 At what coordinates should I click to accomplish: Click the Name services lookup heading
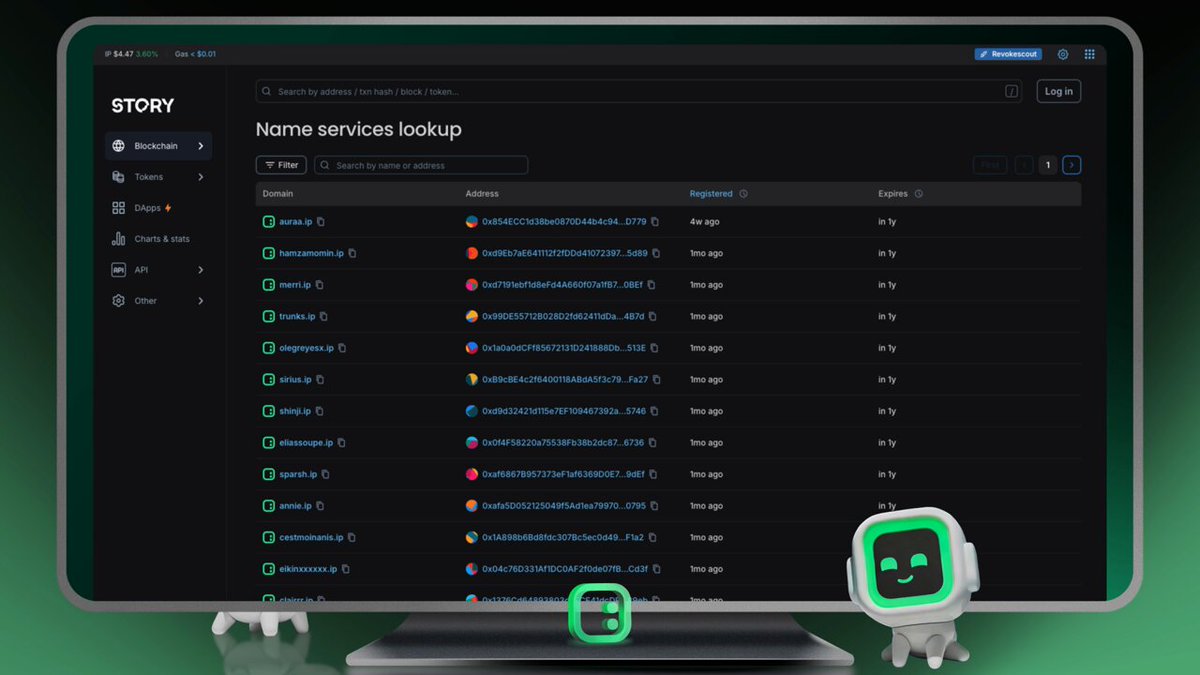pyautogui.click(x=359, y=130)
